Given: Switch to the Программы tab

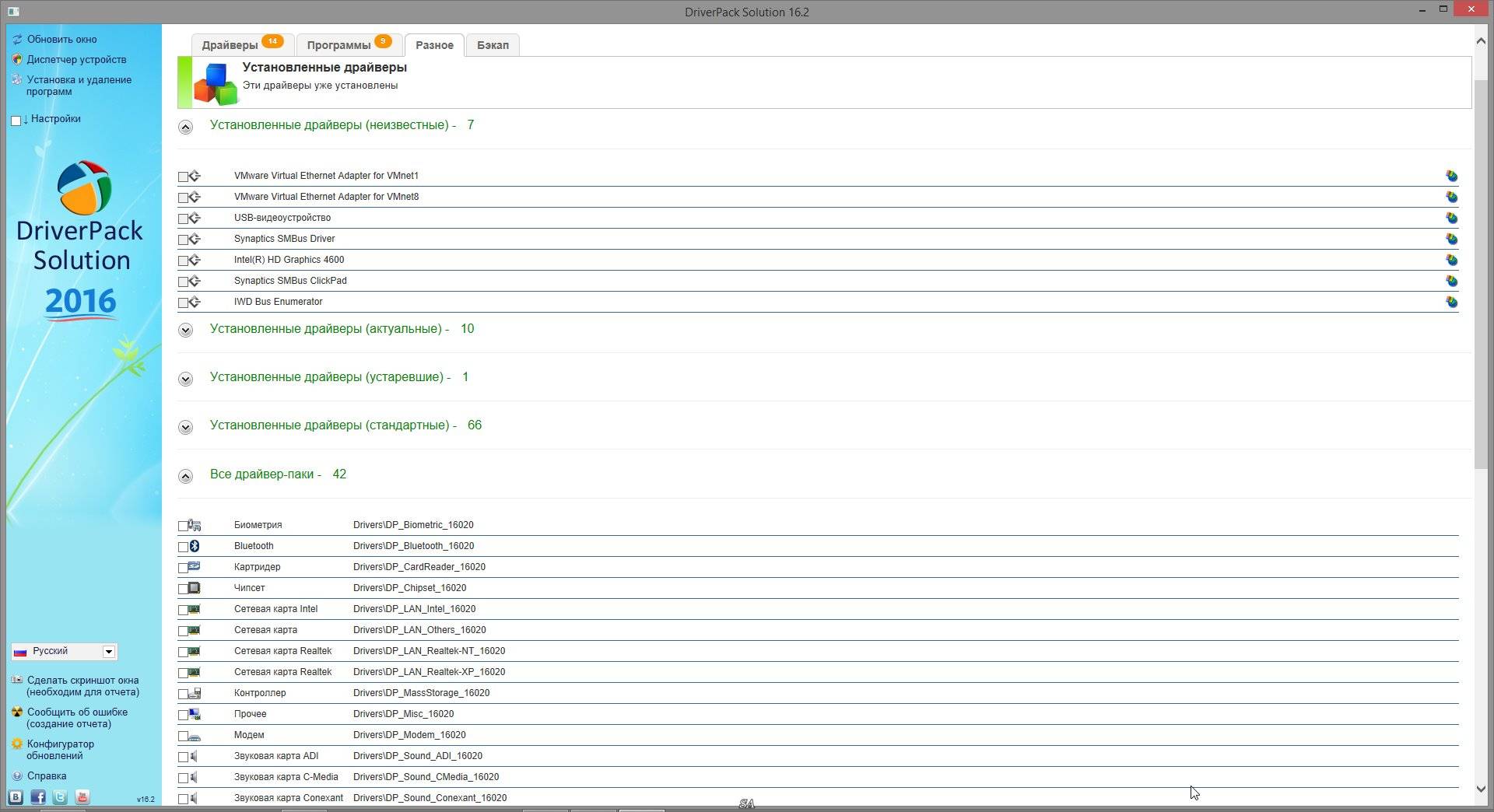Looking at the screenshot, I should (x=349, y=45).
